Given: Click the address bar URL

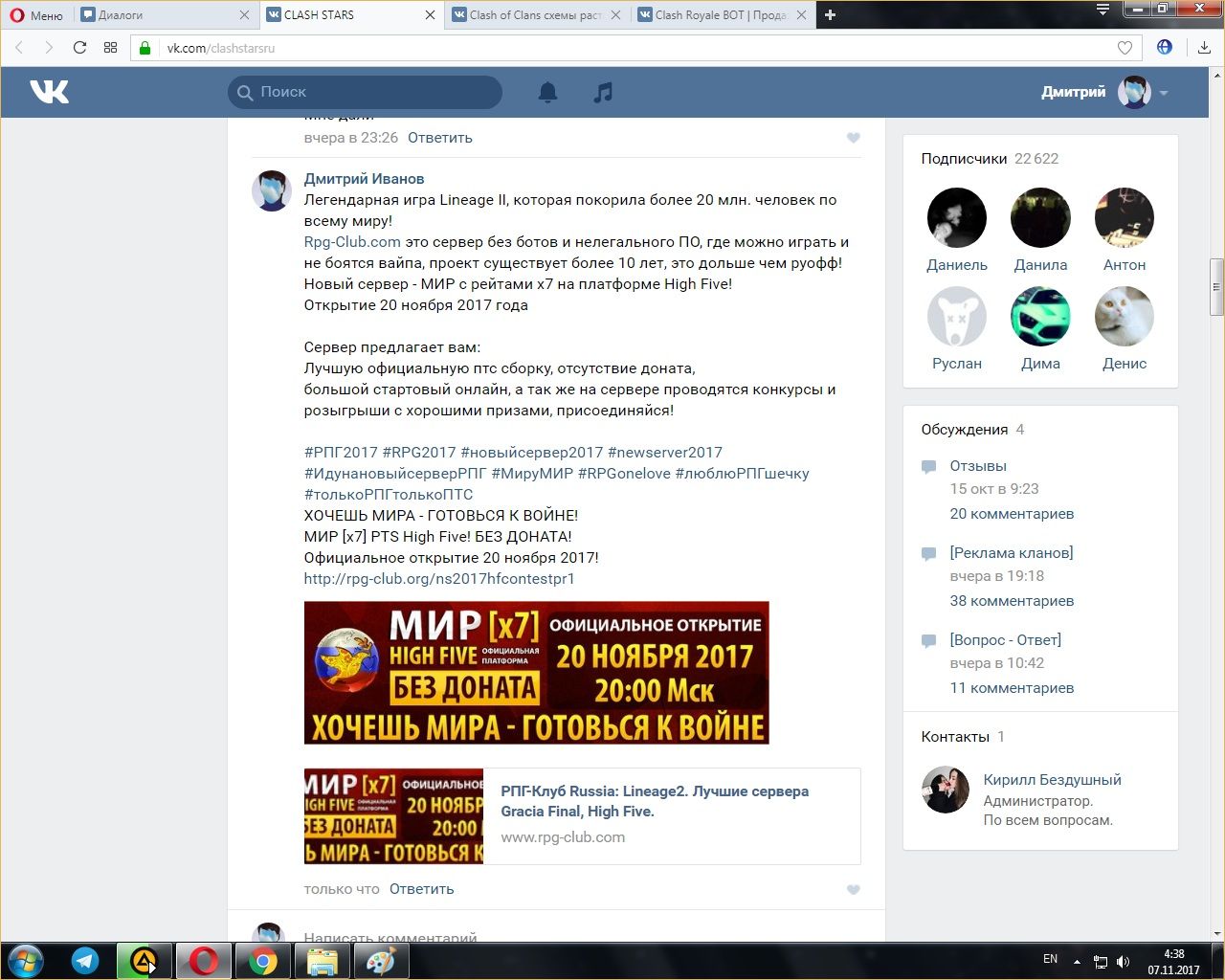Looking at the screenshot, I should (220, 48).
